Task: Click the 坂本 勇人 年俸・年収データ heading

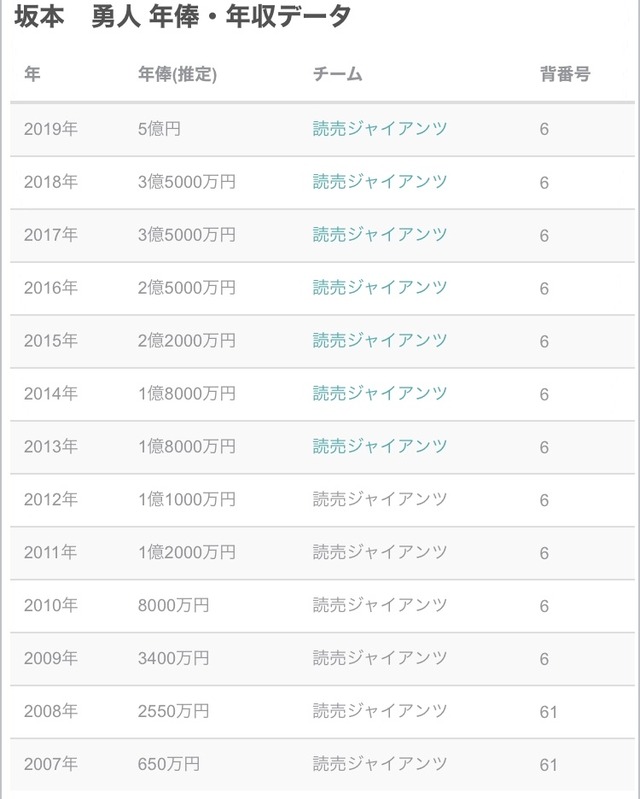Action: [182, 16]
